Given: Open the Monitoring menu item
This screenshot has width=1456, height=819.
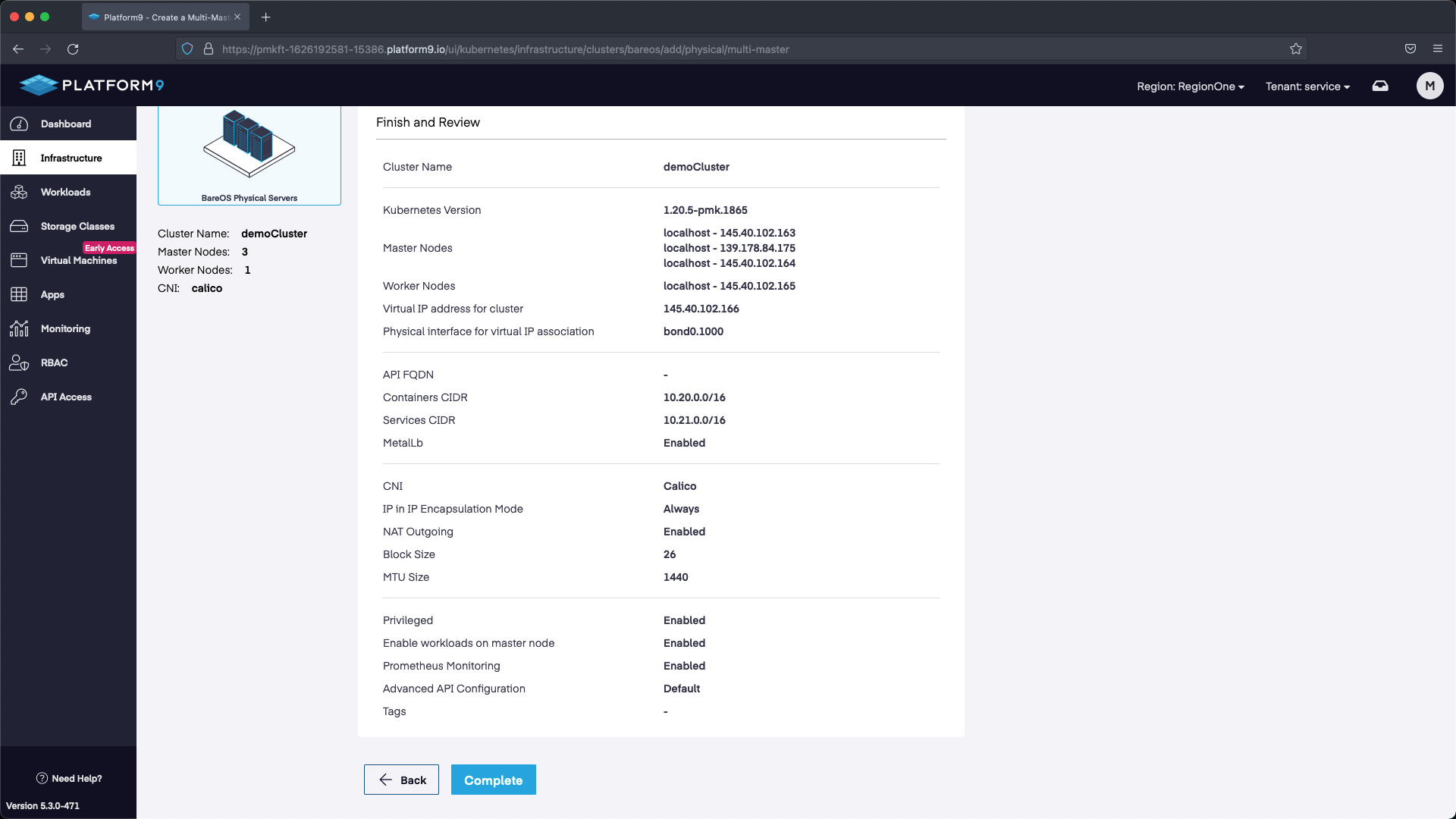Looking at the screenshot, I should point(68,328).
